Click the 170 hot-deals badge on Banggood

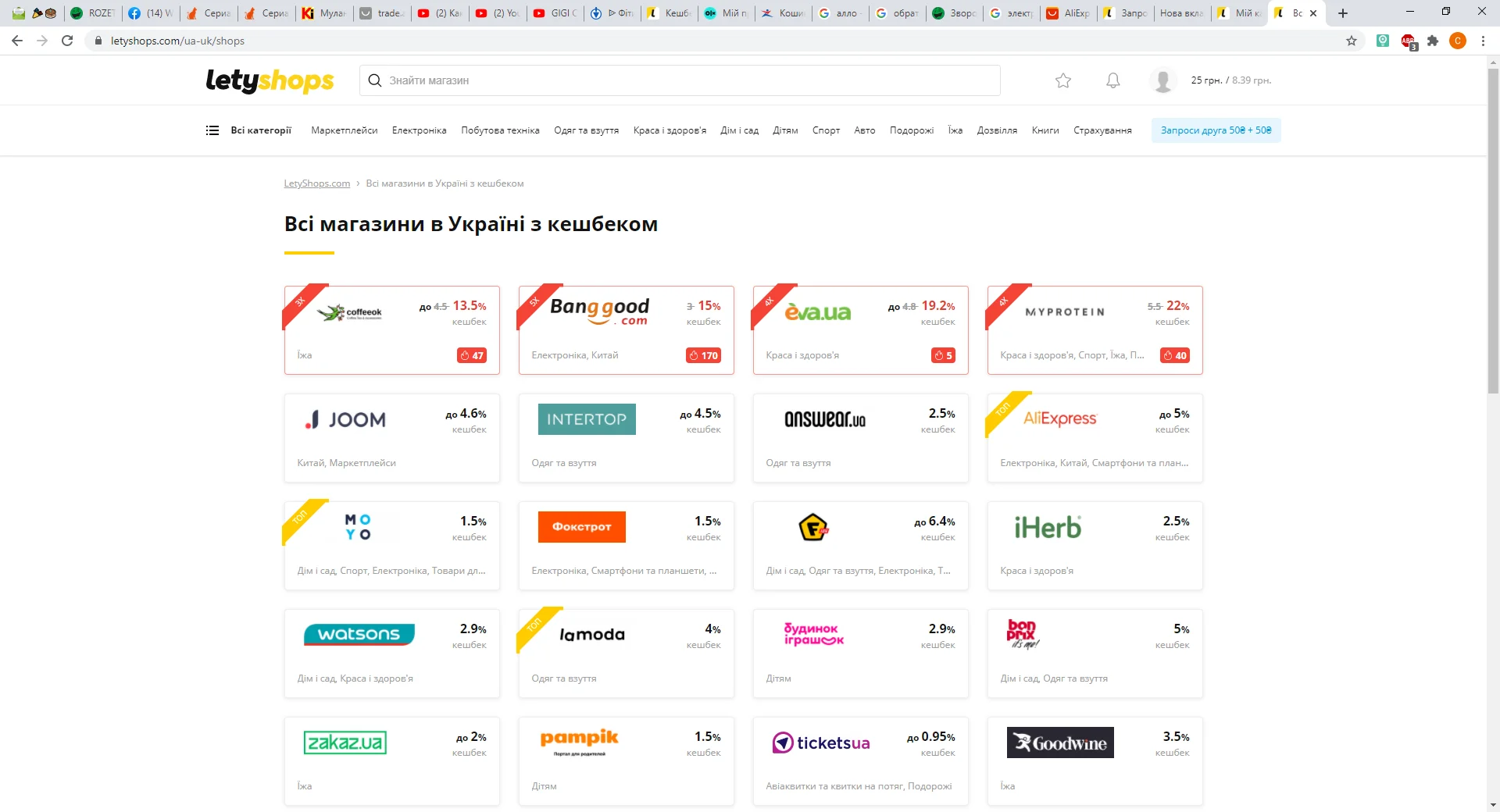click(703, 355)
